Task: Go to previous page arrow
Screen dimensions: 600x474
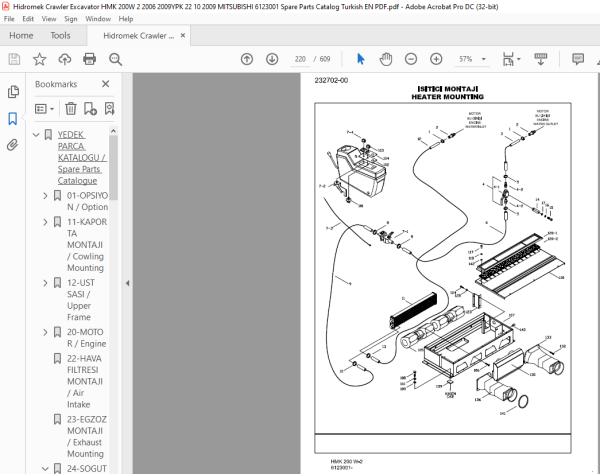Action: (x=247, y=59)
